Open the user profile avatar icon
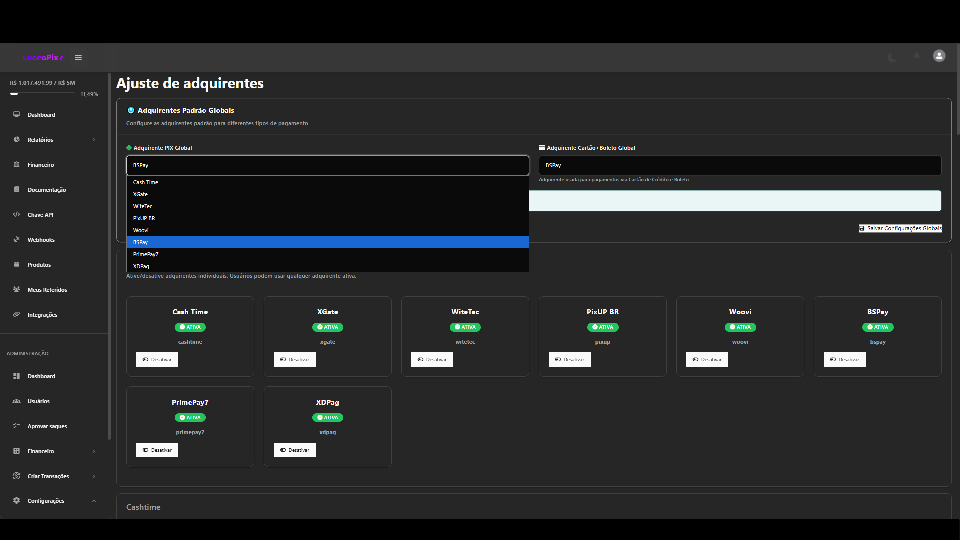The width and height of the screenshot is (960, 540). [x=938, y=56]
